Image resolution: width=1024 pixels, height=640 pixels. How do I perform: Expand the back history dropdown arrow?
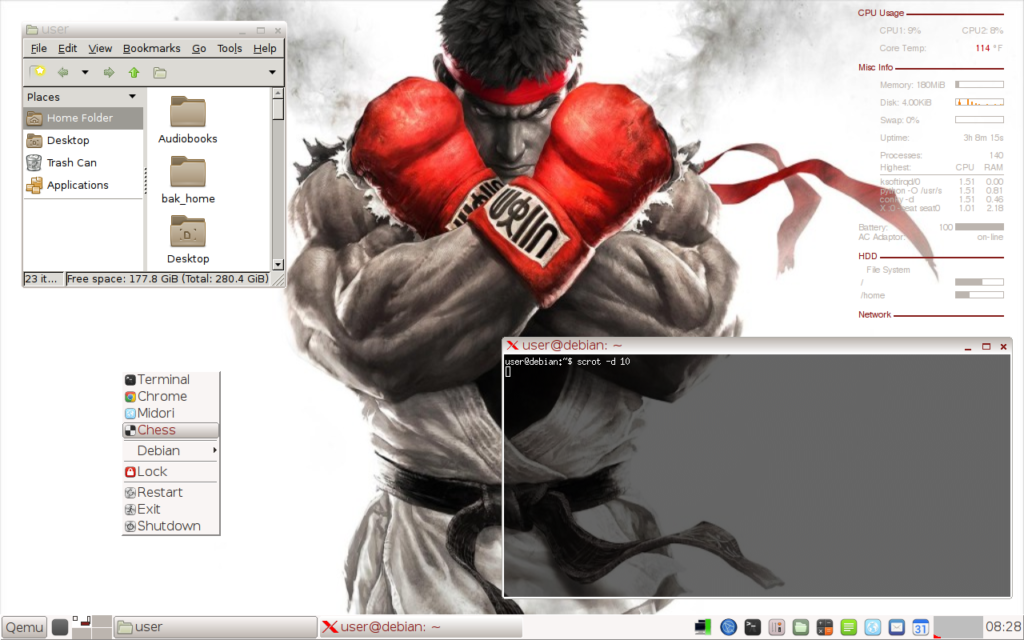click(85, 72)
